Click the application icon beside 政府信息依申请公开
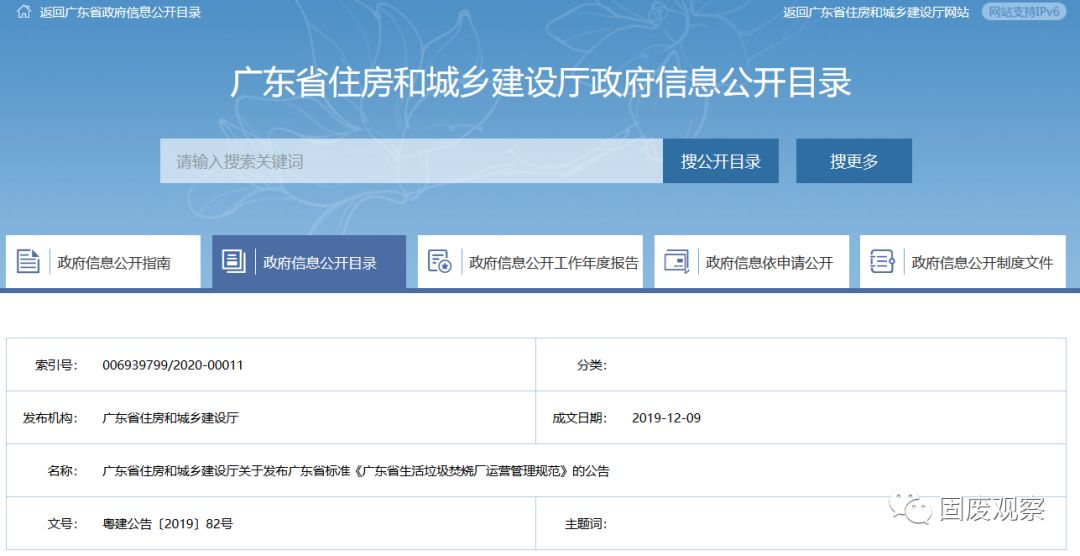Image resolution: width=1080 pixels, height=556 pixels. click(676, 262)
